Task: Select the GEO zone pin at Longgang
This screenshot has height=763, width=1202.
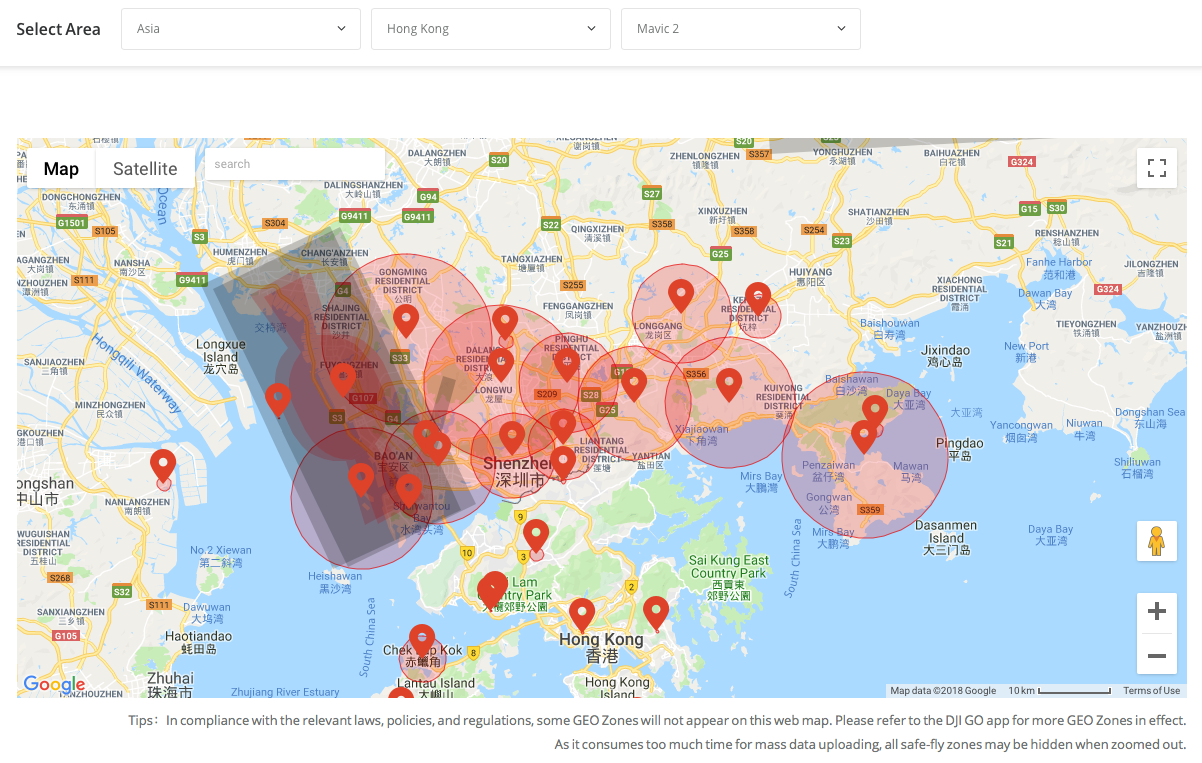Action: (681, 296)
